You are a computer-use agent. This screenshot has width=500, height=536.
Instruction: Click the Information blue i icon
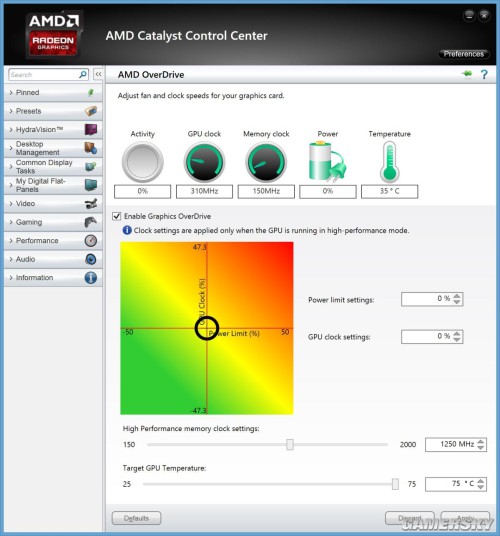click(x=91, y=278)
